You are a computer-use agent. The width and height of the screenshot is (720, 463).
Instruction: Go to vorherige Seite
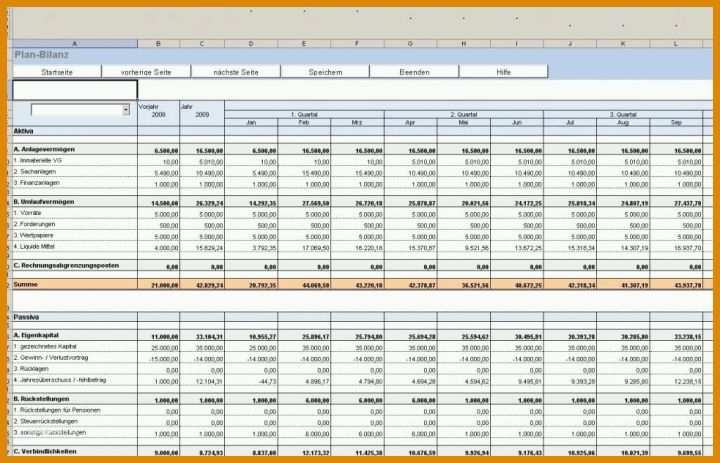pos(146,72)
